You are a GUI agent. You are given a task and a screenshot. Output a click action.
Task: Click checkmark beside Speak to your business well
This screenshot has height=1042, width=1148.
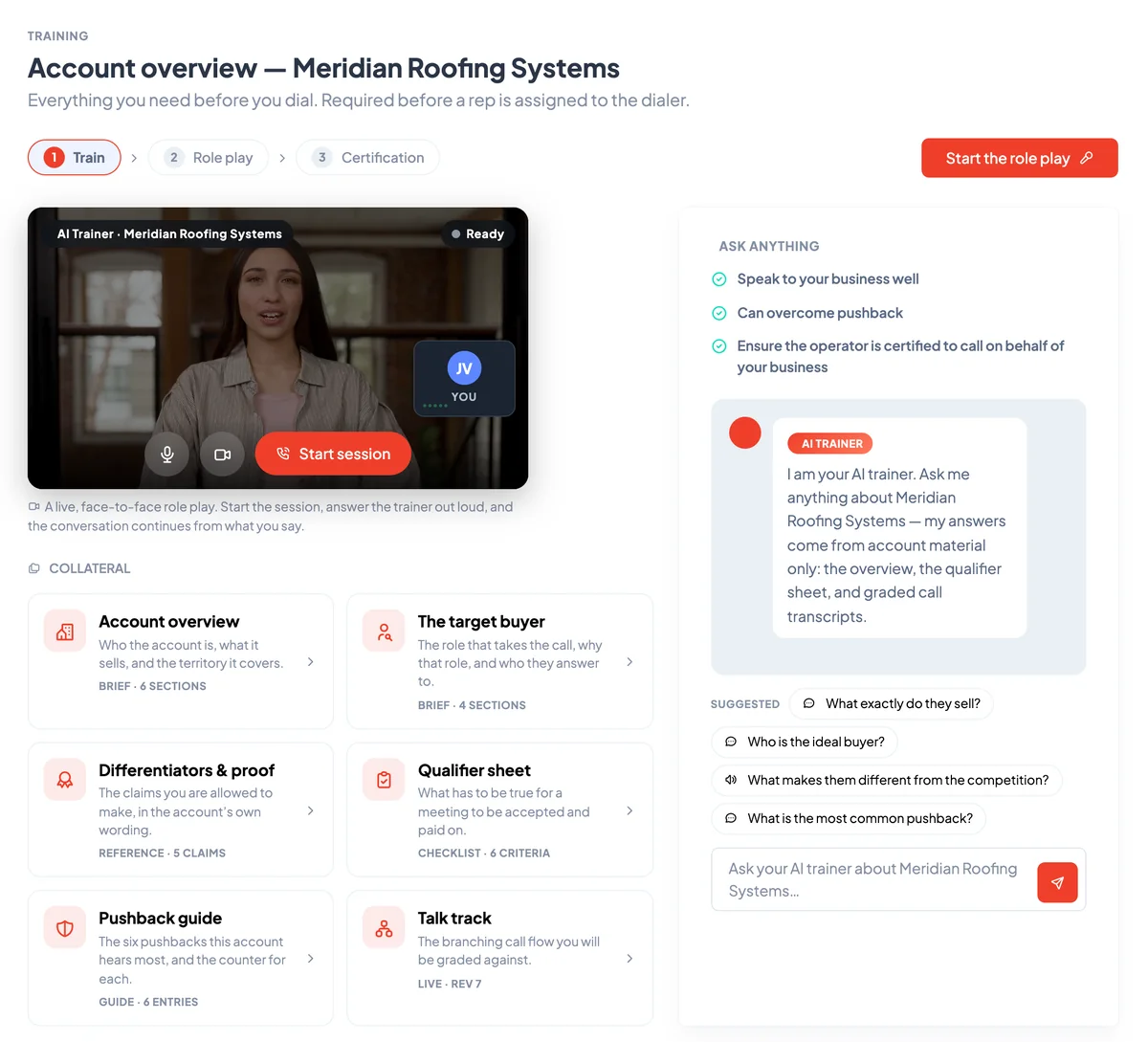coord(719,279)
